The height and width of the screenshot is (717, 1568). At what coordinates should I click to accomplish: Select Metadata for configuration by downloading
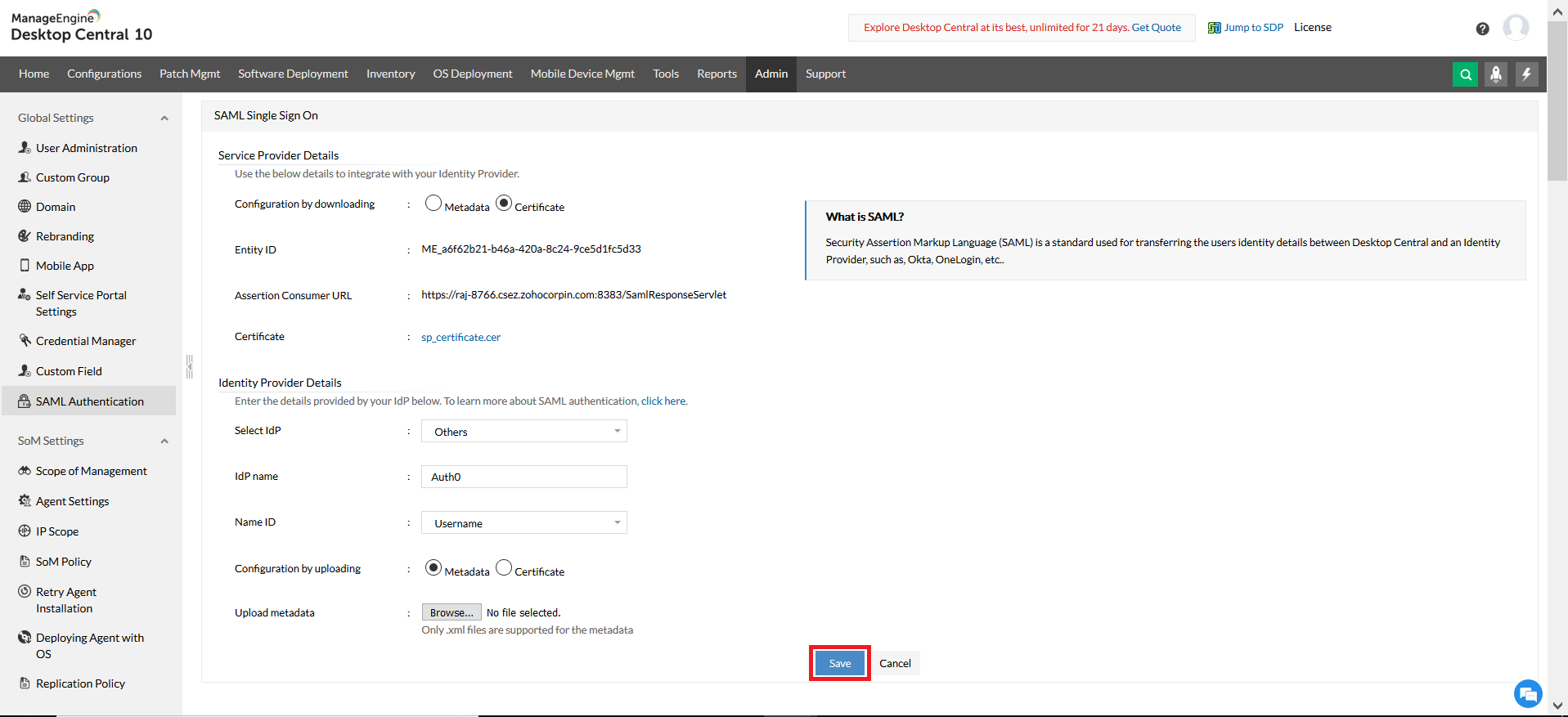(434, 204)
